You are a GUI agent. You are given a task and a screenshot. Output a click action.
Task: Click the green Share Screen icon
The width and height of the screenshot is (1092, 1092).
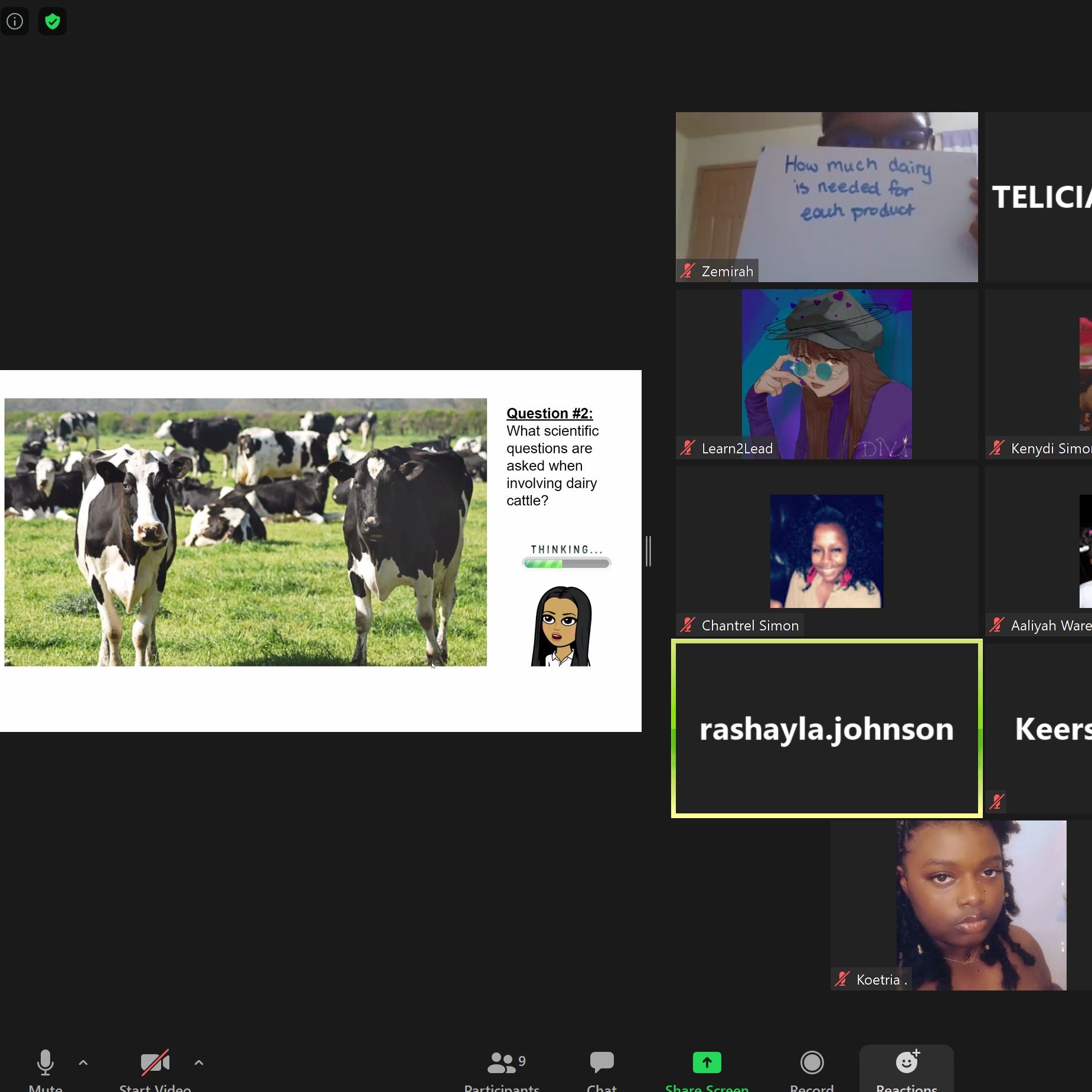click(x=707, y=1062)
